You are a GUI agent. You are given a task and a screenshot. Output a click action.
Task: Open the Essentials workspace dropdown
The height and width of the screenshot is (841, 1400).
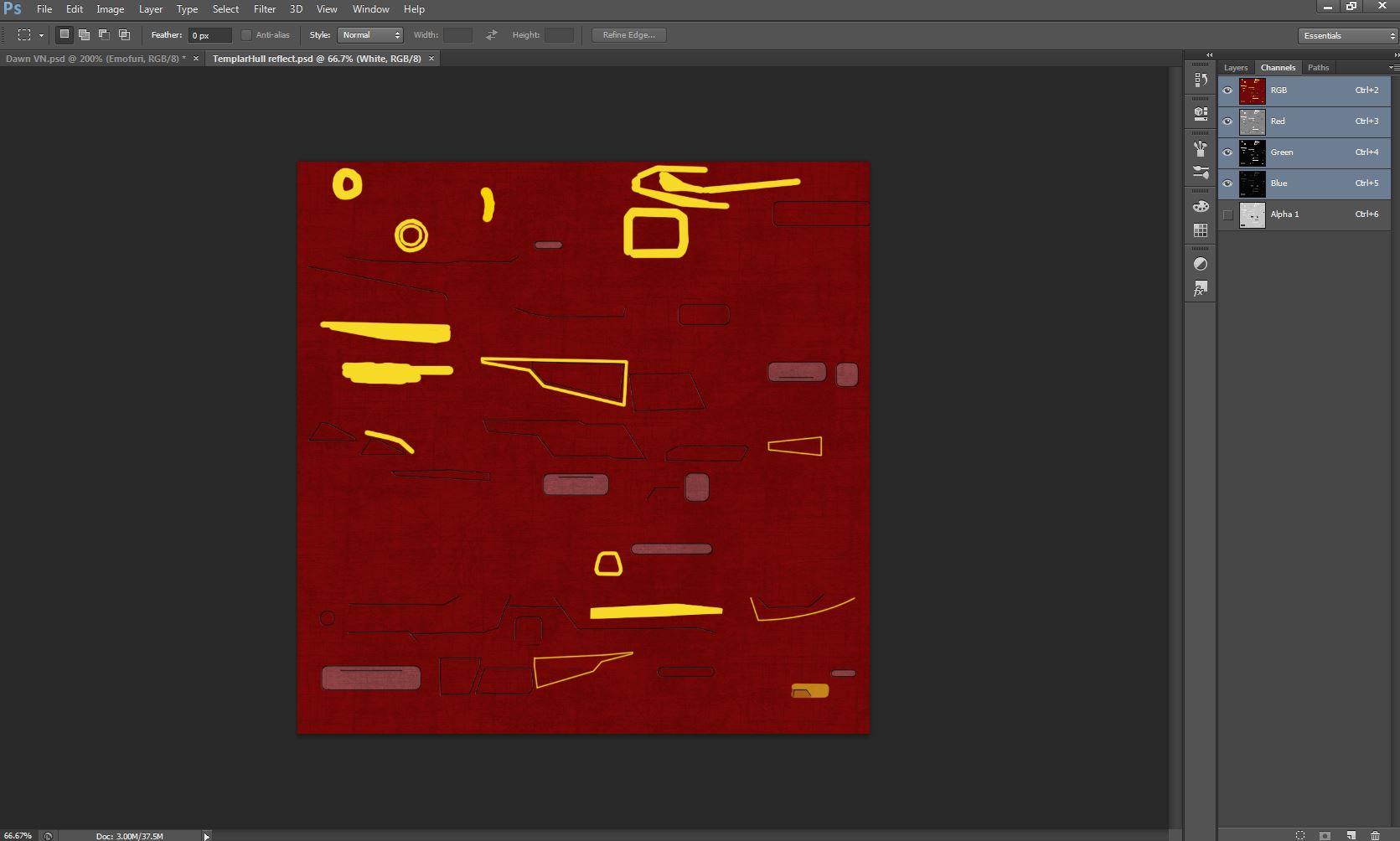[x=1348, y=35]
